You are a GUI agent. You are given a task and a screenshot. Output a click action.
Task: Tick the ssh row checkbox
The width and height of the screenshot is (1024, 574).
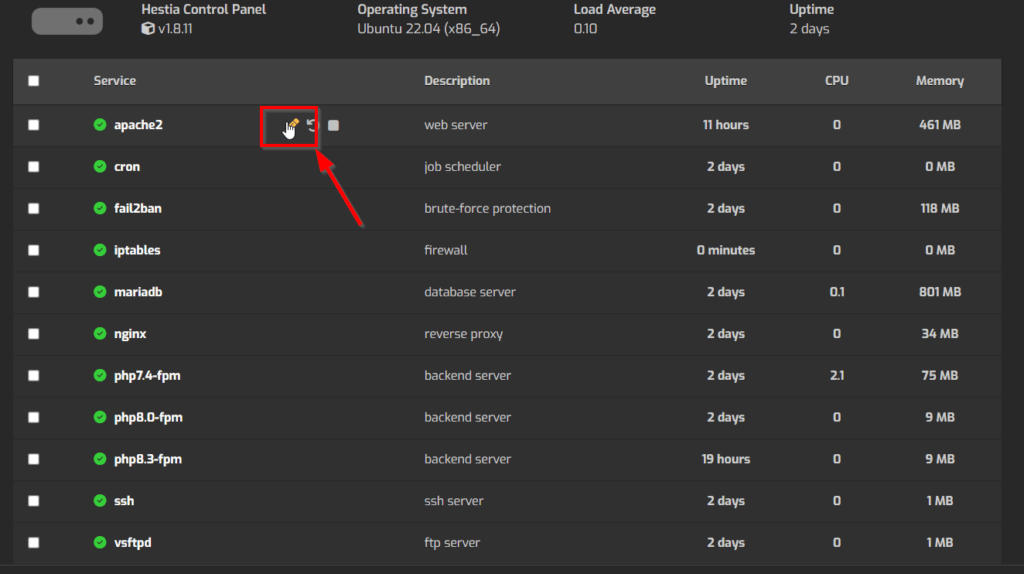[34, 501]
